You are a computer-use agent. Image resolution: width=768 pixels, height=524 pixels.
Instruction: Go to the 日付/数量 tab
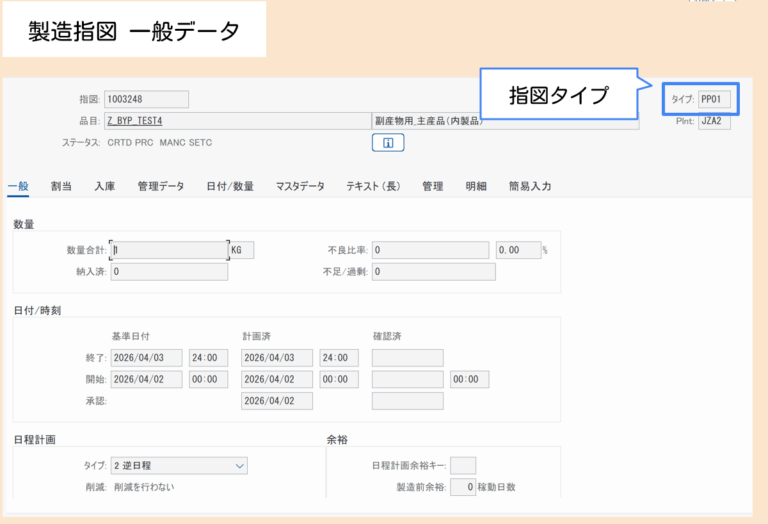tap(230, 186)
